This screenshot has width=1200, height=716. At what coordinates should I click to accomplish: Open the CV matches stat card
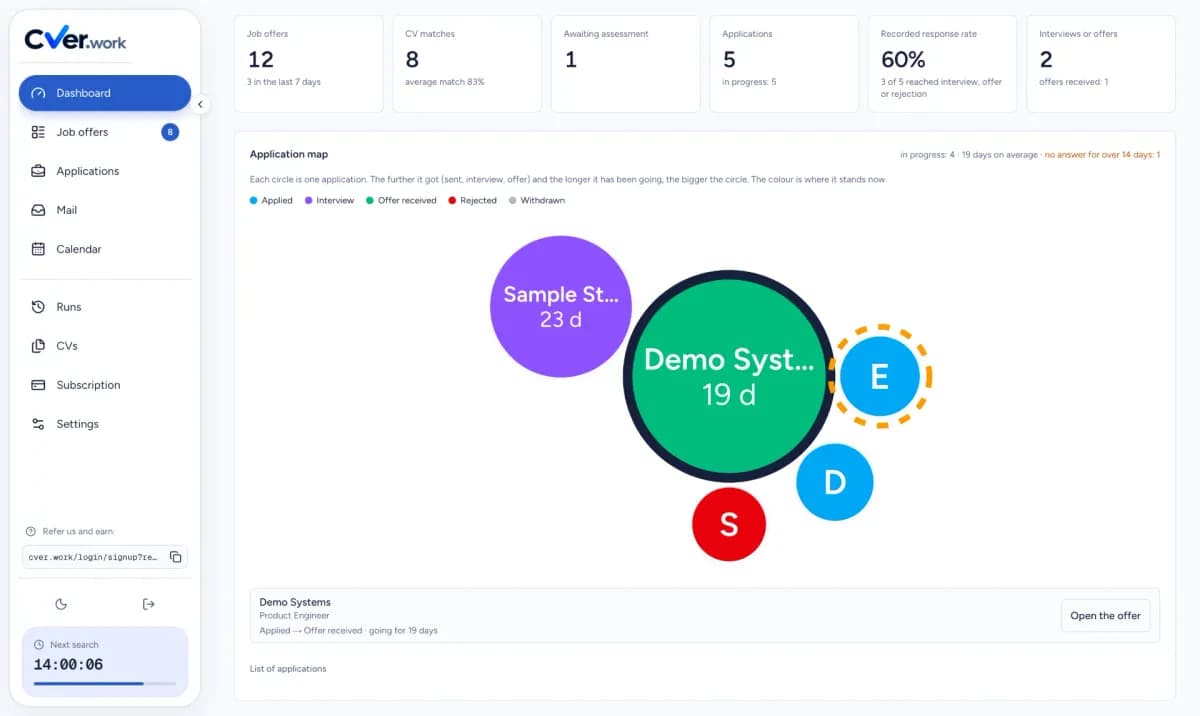pos(466,64)
